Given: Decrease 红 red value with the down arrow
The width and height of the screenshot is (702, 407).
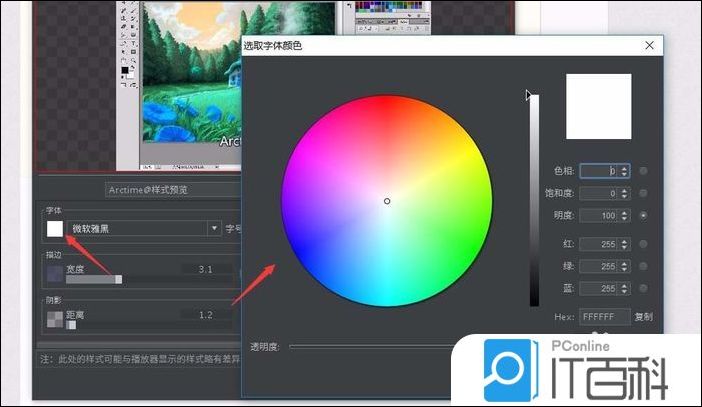Looking at the screenshot, I should pyautogui.click(x=625, y=247).
